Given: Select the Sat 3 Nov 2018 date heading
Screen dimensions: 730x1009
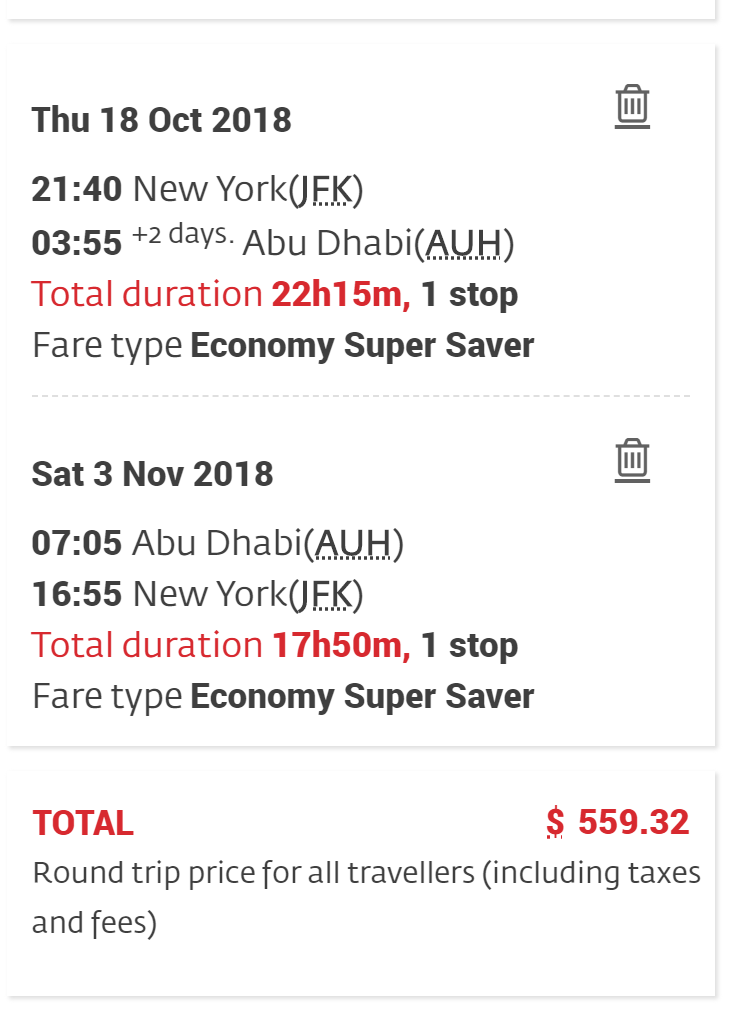Looking at the screenshot, I should (x=153, y=473).
